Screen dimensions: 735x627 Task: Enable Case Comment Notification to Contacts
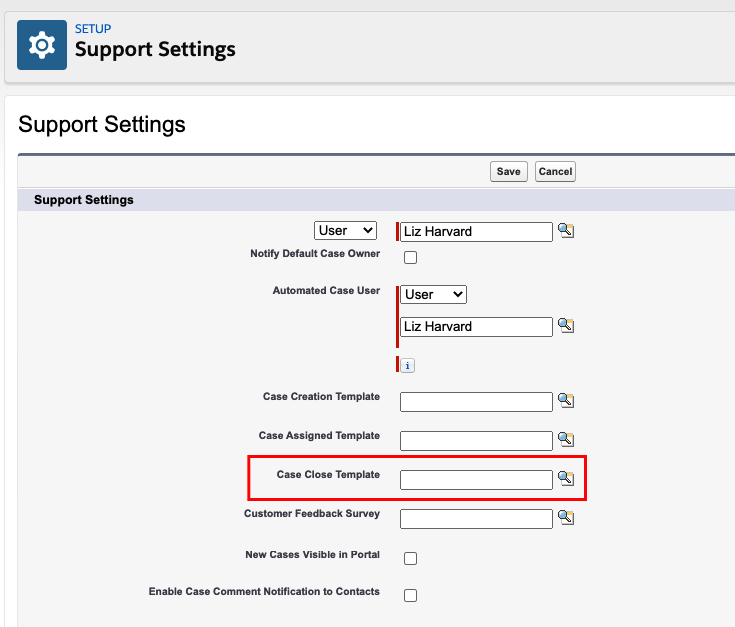tap(410, 595)
